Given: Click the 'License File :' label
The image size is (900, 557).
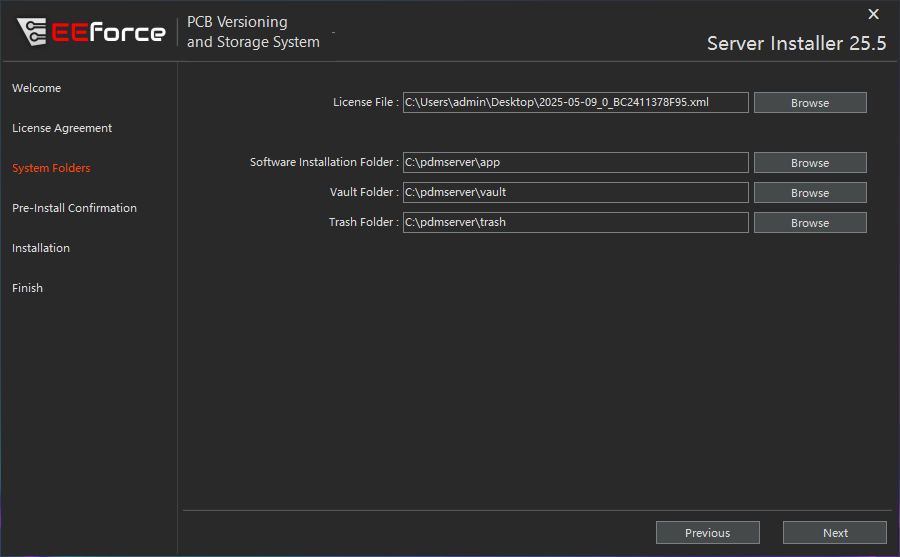Looking at the screenshot, I should tap(366, 102).
